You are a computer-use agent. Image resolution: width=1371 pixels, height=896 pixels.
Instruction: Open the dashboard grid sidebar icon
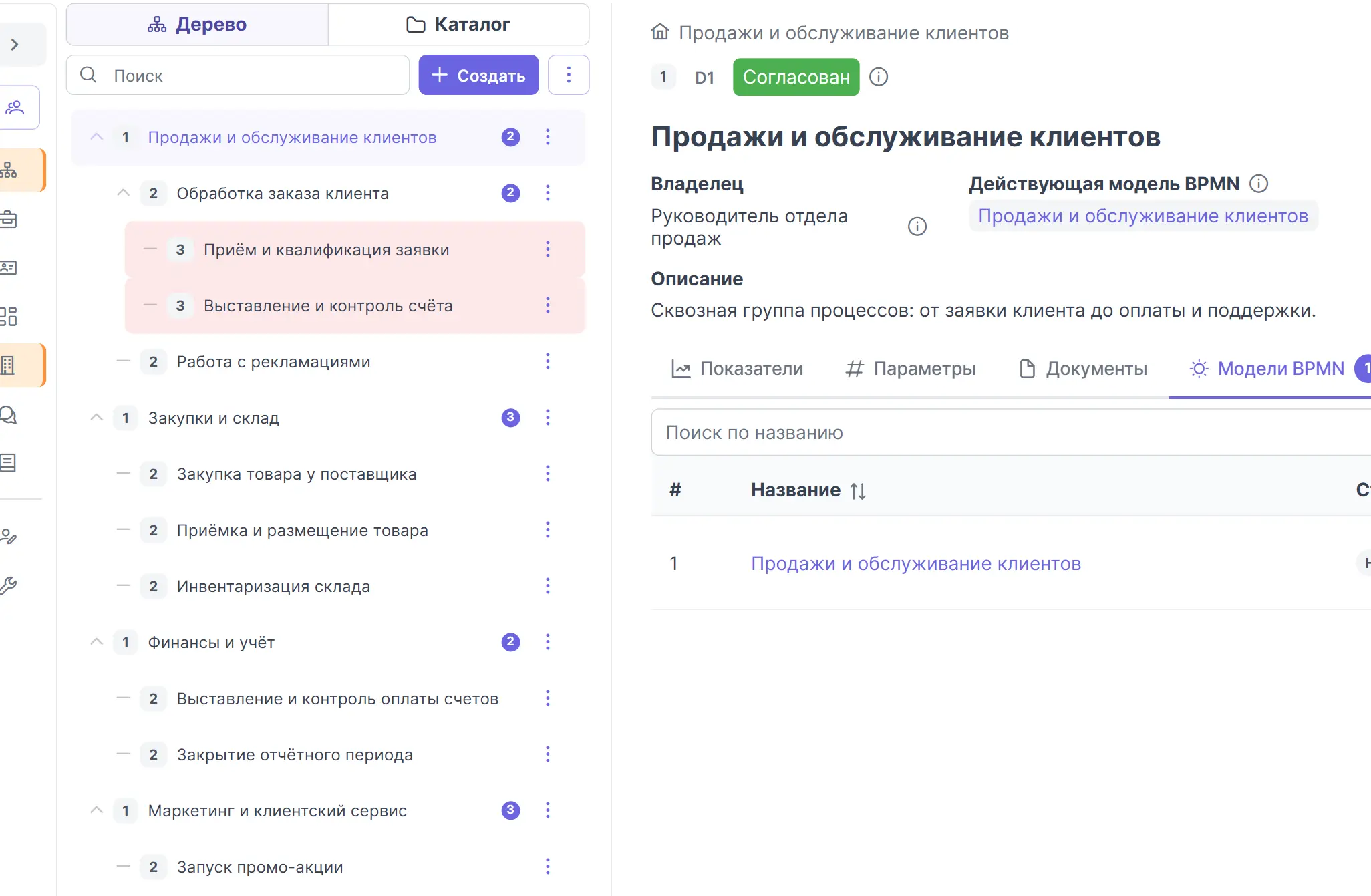point(9,317)
